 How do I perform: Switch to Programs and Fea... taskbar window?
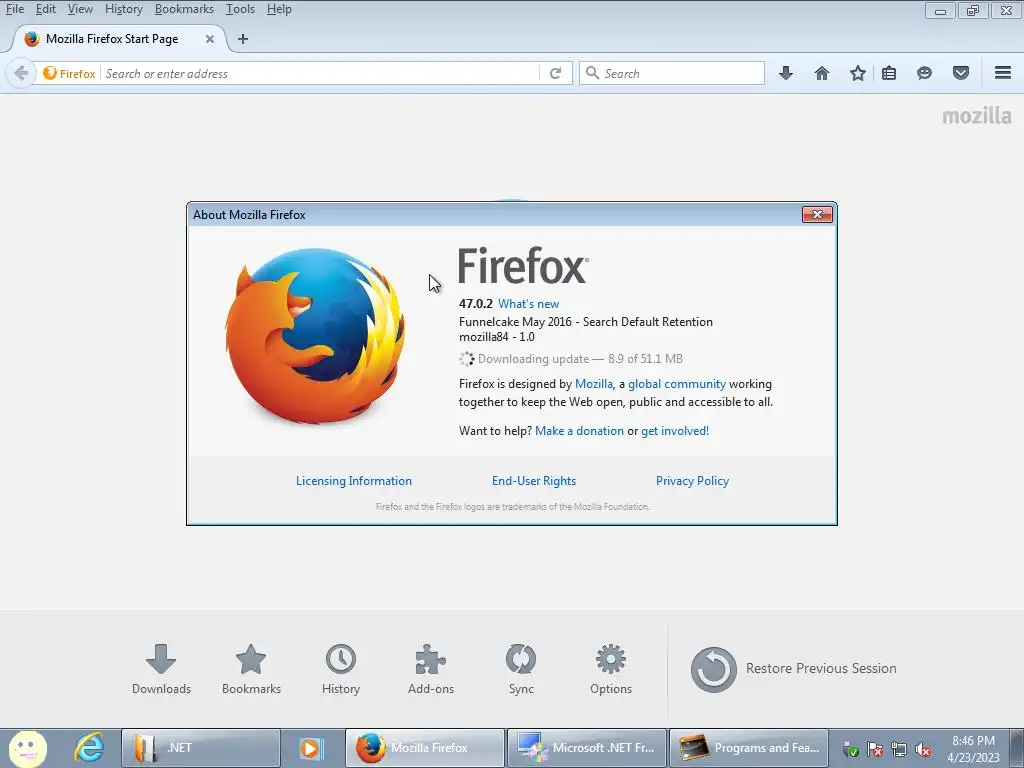point(748,748)
